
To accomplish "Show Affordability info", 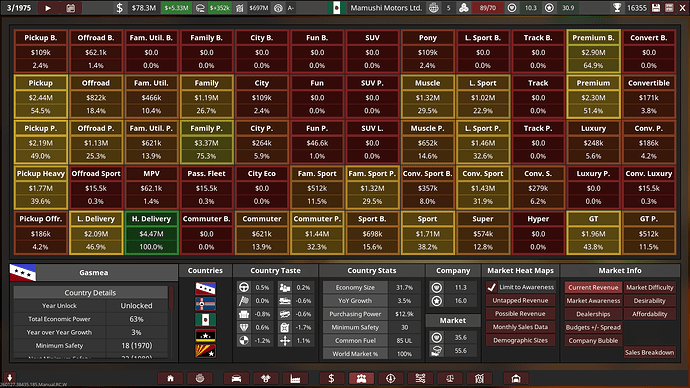I will tap(650, 314).
